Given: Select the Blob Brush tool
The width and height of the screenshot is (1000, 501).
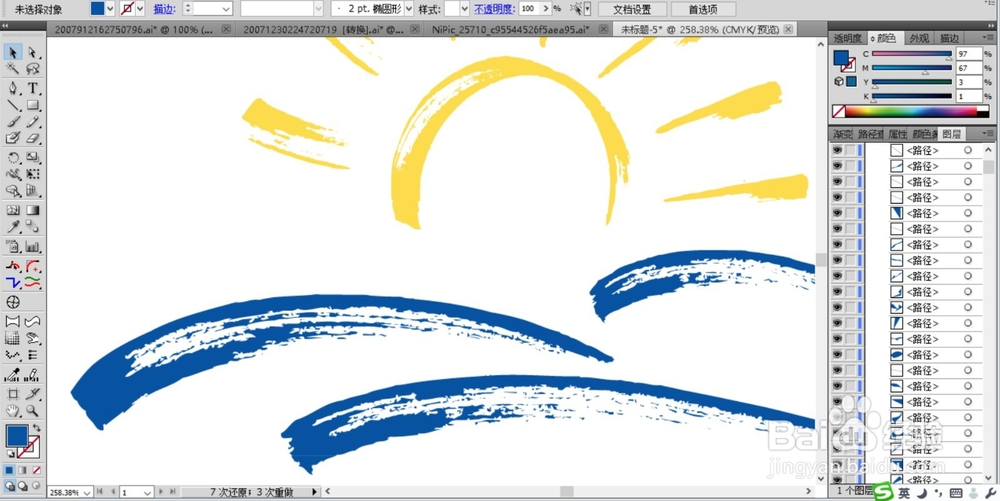Looking at the screenshot, I should 13,138.
